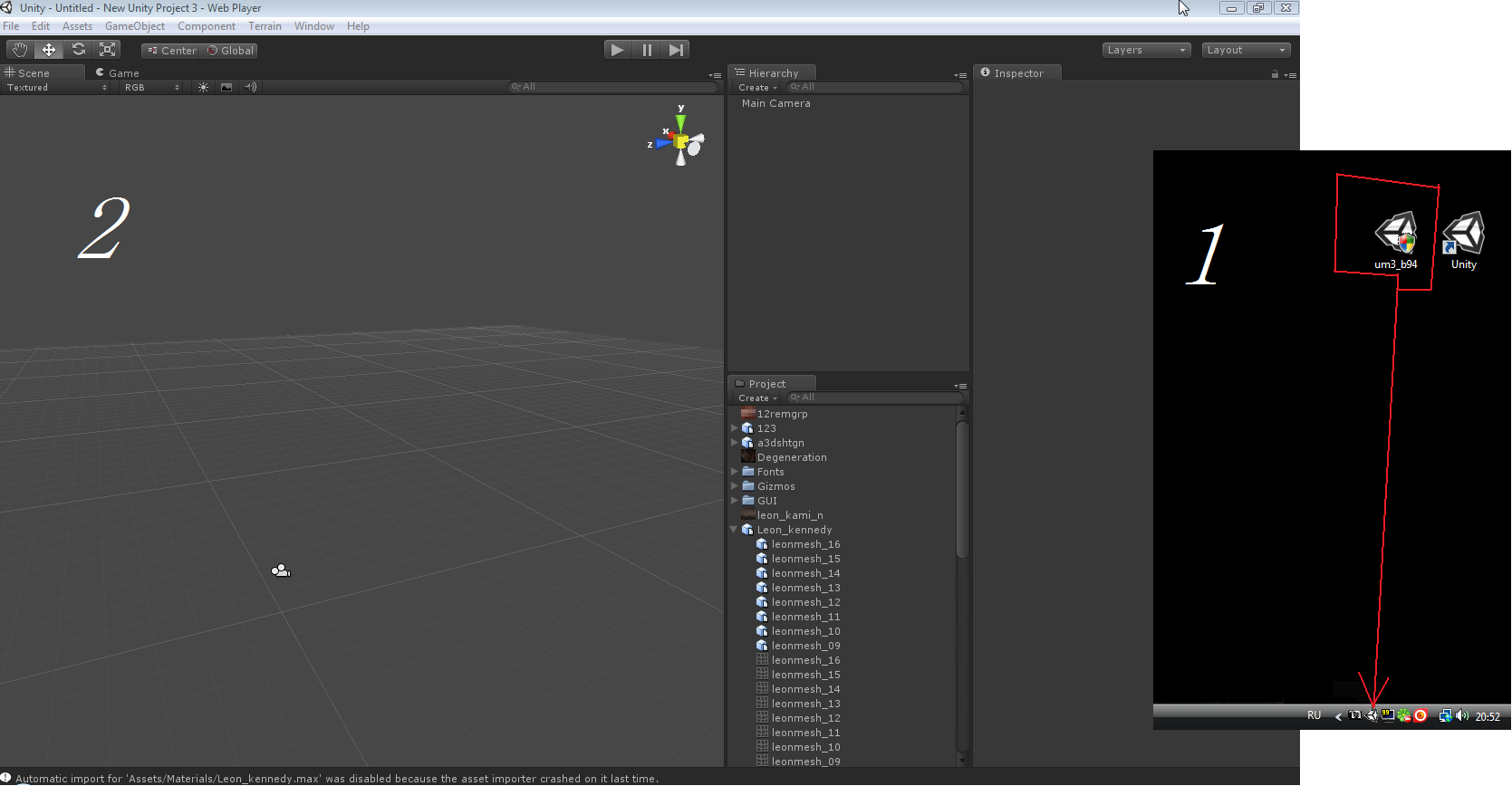1512x786 pixels.
Task: Open the Textured draw mode dropdown
Action: [56, 87]
